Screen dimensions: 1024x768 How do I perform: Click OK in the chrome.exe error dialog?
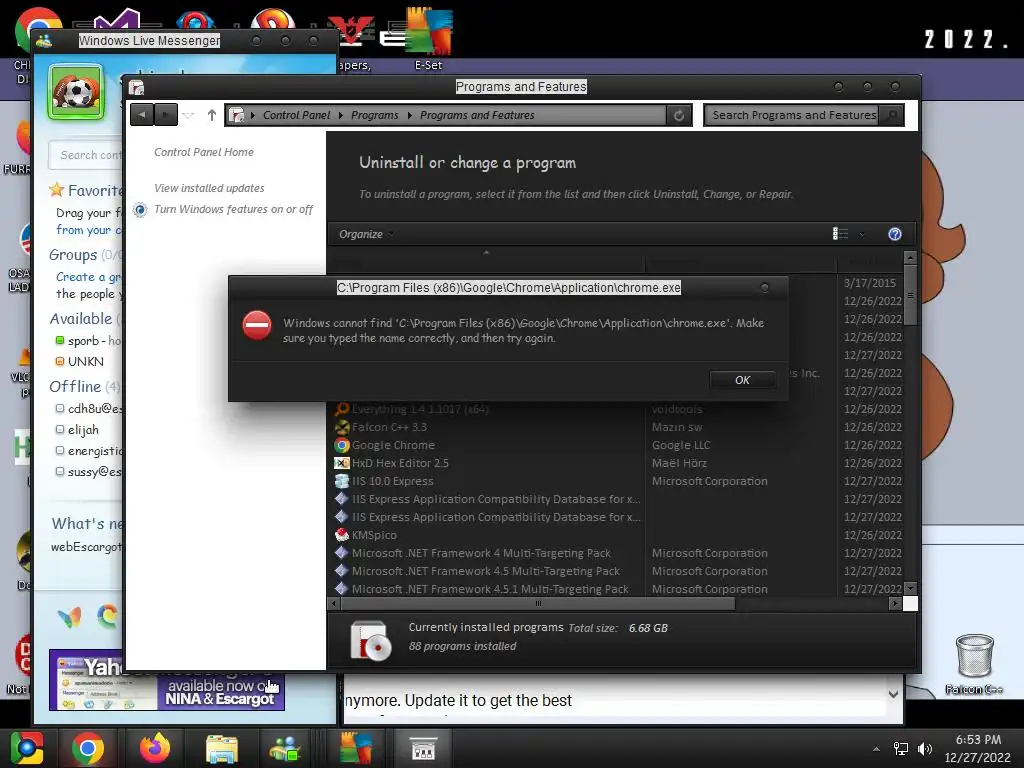[743, 379]
